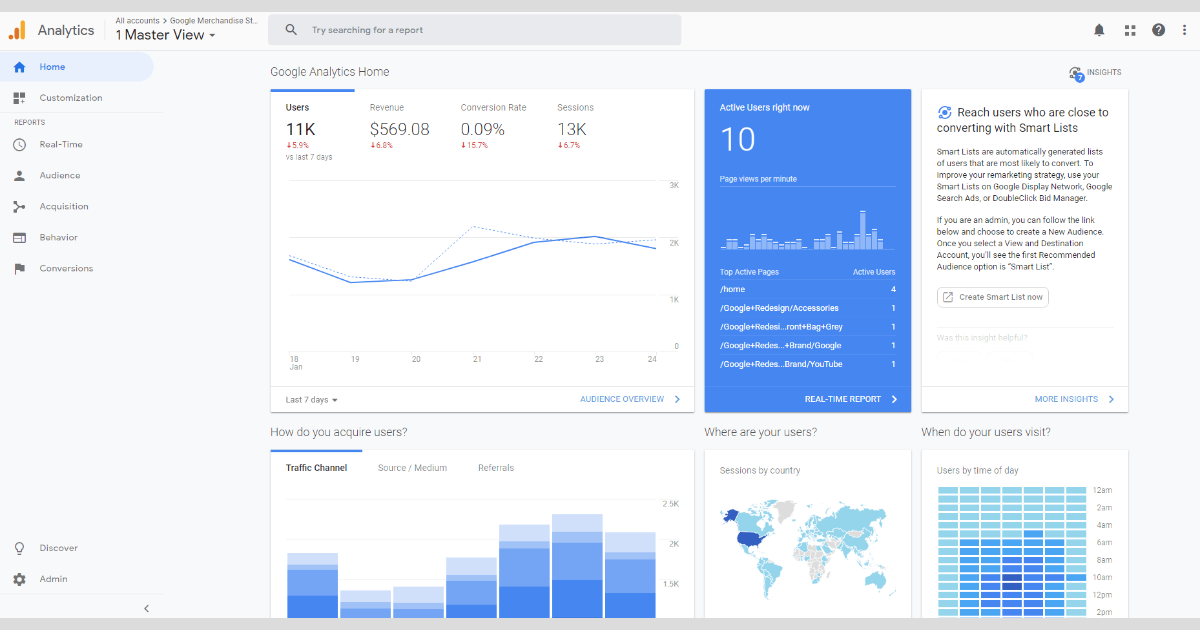Click the users by time heatmap
Screen dimensions: 1200x630
(x=1011, y=551)
